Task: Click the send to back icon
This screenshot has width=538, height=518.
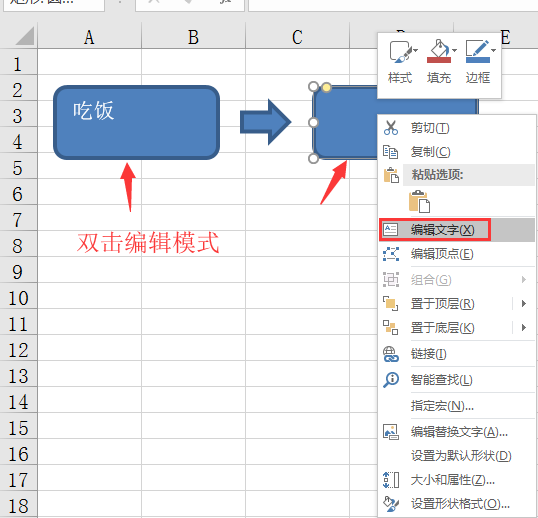Action: click(x=390, y=328)
